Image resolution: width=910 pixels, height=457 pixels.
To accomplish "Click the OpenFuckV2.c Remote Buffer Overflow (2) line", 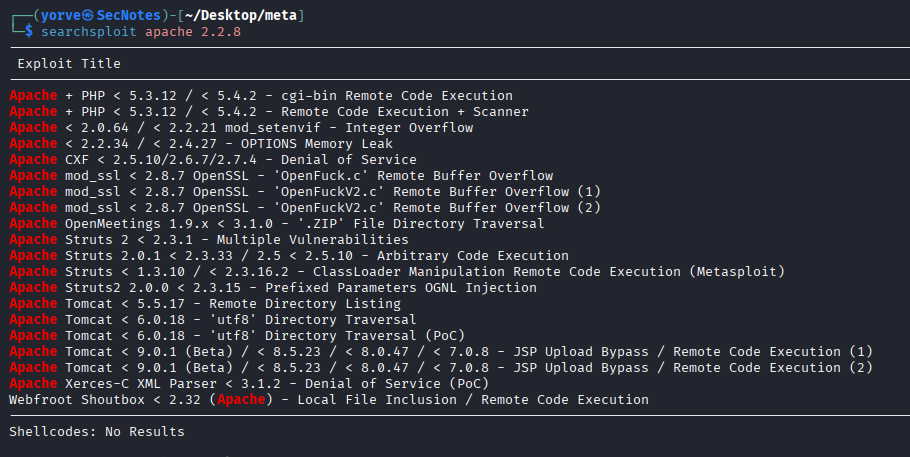I will tap(305, 207).
